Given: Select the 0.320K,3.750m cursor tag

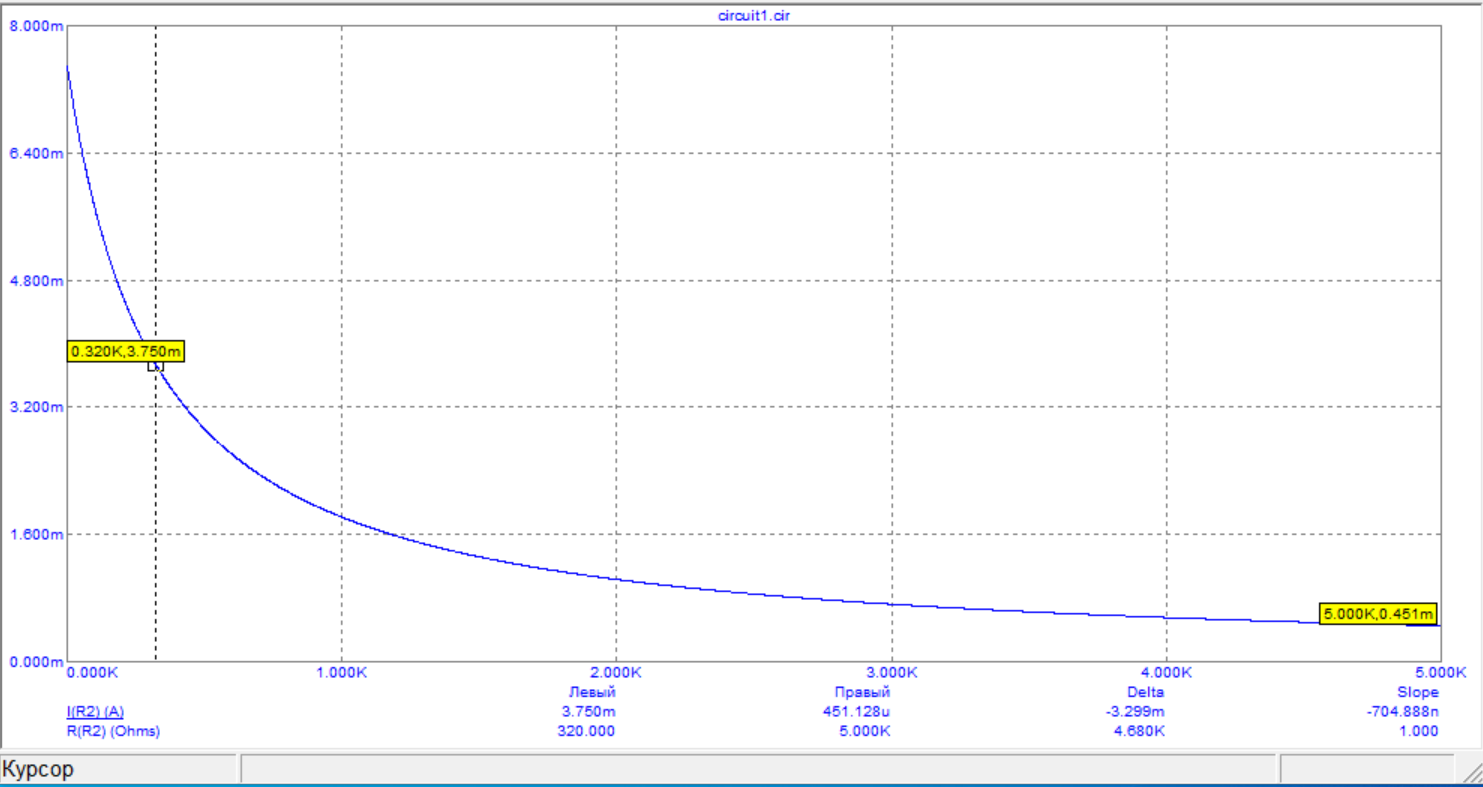Looking at the screenshot, I should (x=126, y=351).
